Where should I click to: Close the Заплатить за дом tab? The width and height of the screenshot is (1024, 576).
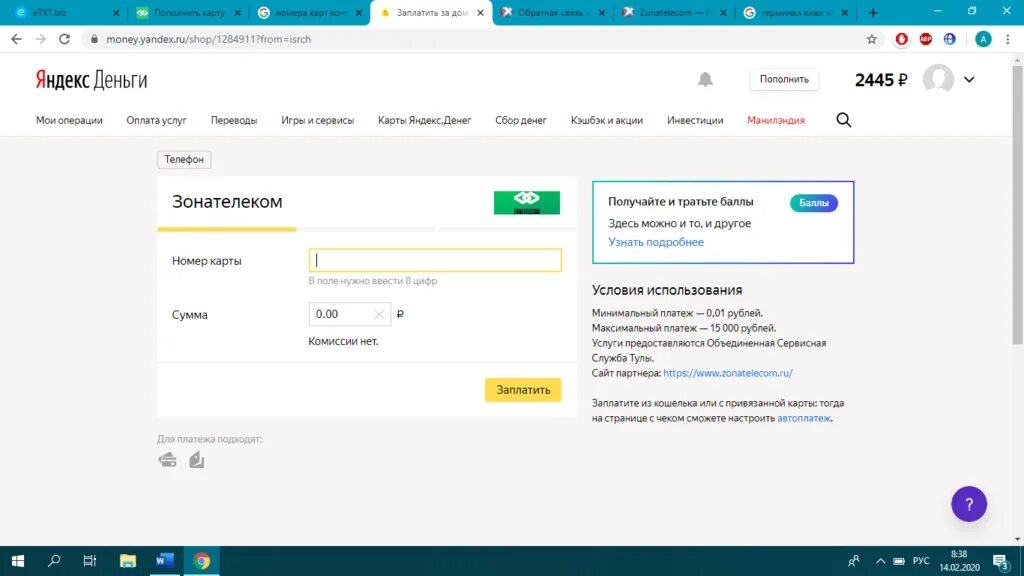tap(480, 12)
